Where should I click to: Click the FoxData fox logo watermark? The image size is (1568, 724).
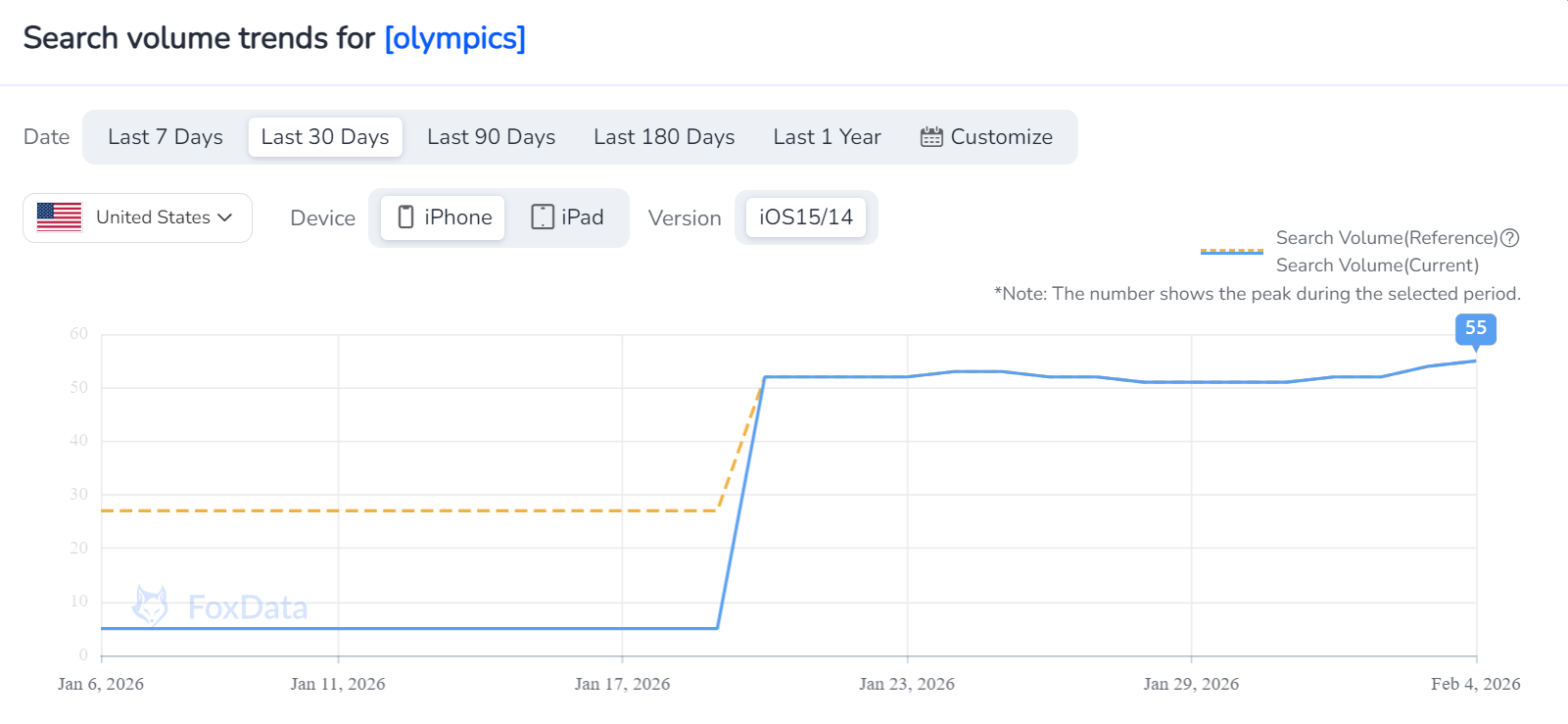150,606
